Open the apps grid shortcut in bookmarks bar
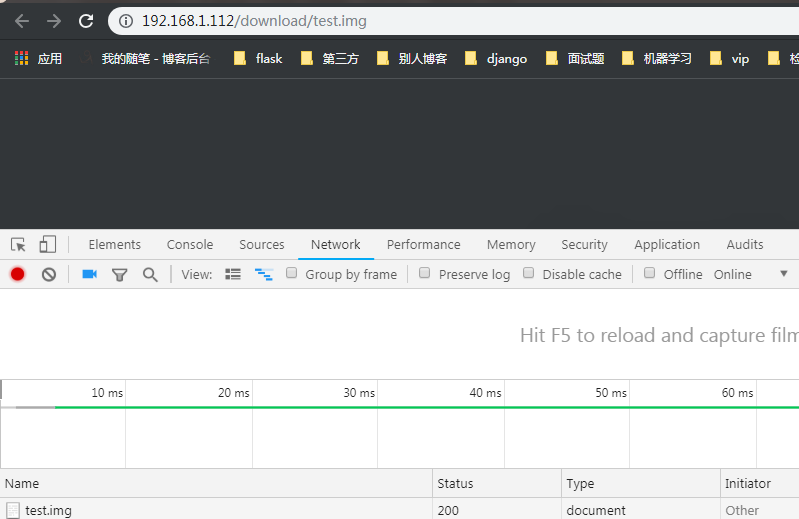799x519 pixels. pyautogui.click(x=38, y=59)
